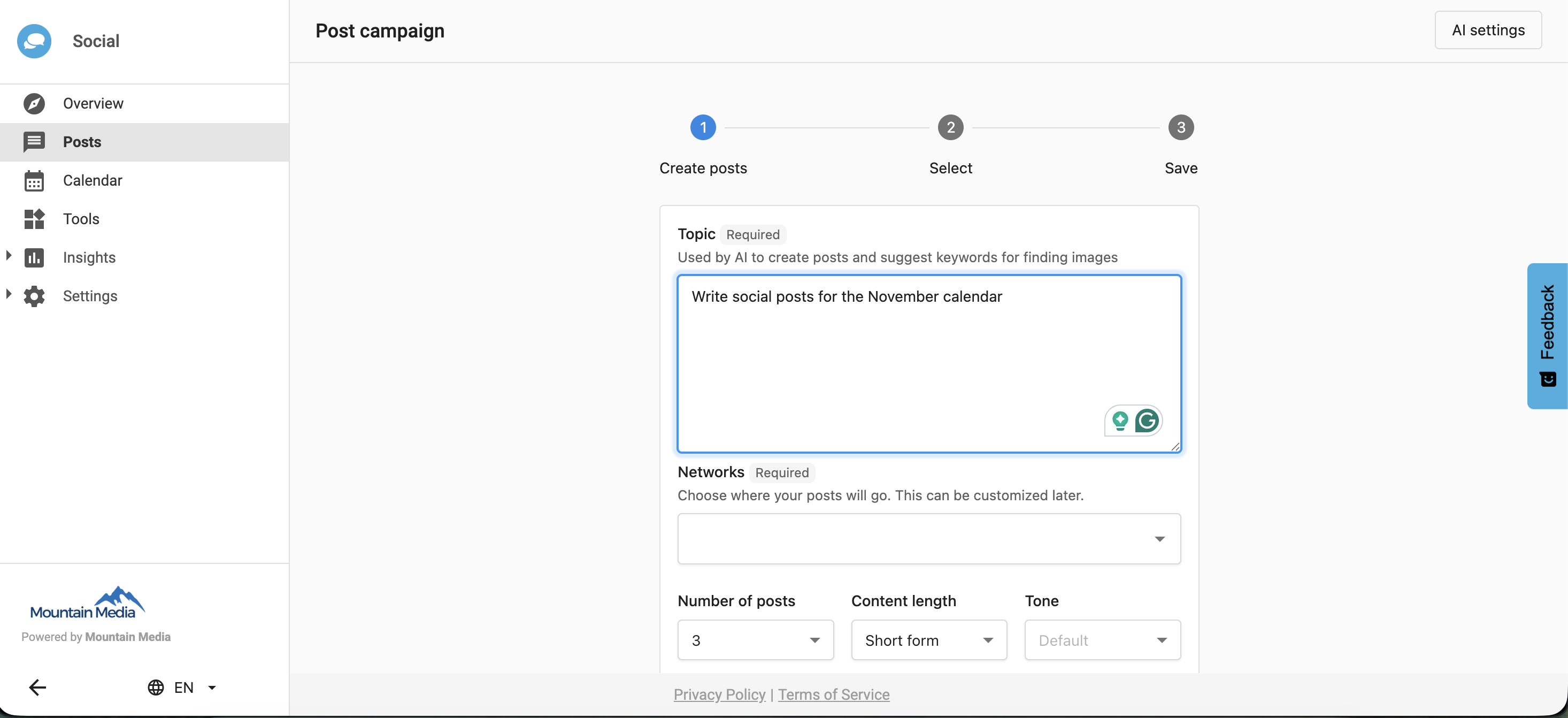
Task: Open the Tone dropdown
Action: pyautogui.click(x=1102, y=640)
